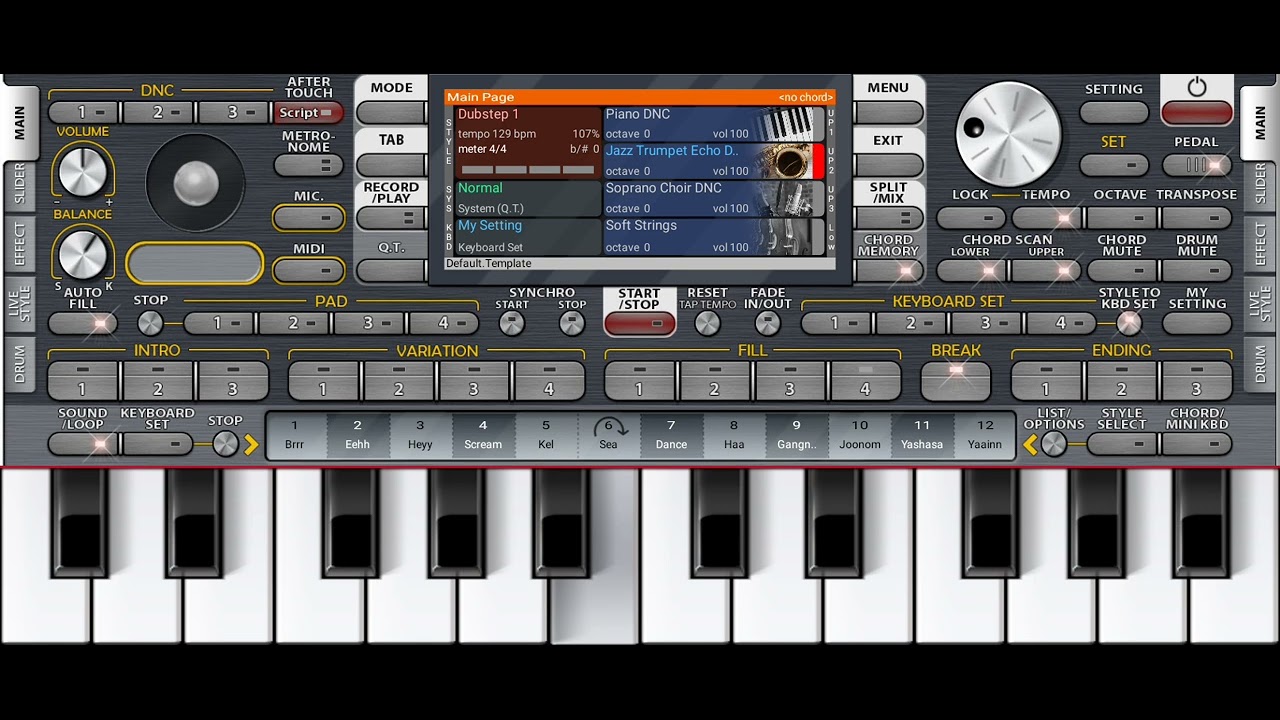Toggle the Lock button
The width and height of the screenshot is (1280, 720).
tap(971, 218)
